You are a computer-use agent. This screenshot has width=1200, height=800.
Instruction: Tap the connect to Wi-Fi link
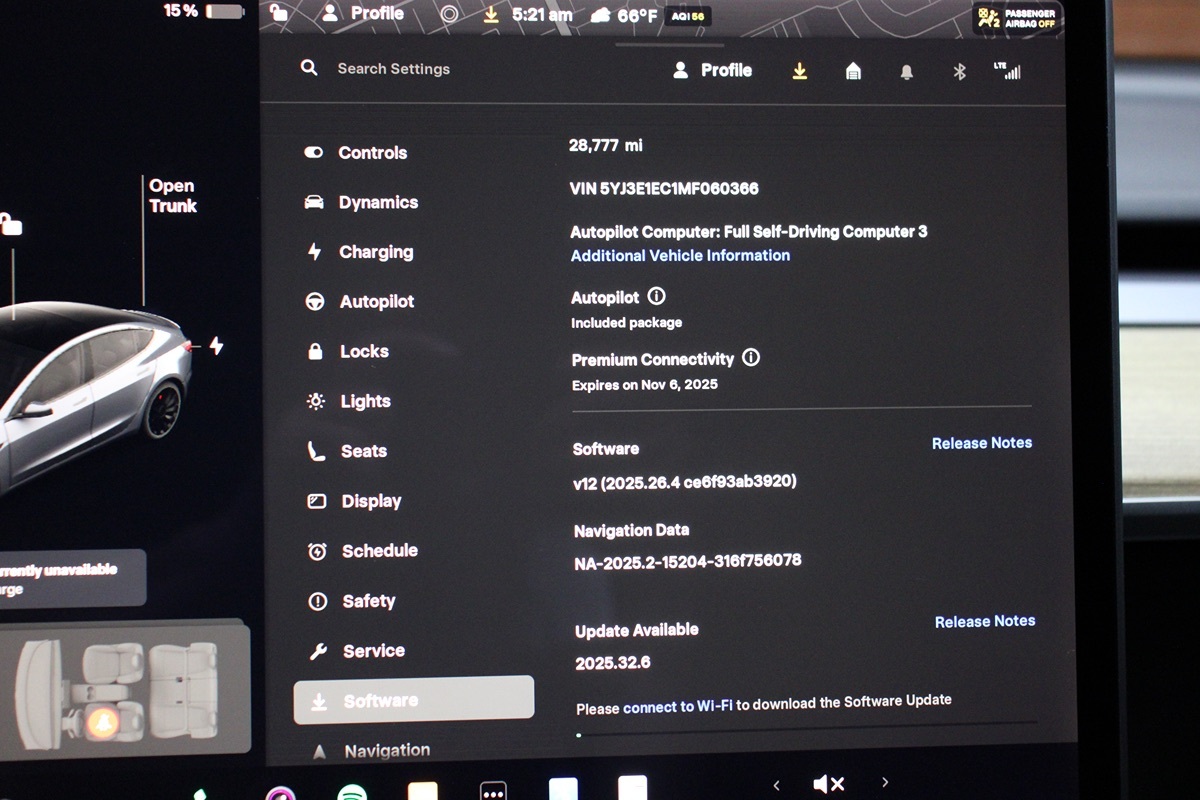[677, 707]
